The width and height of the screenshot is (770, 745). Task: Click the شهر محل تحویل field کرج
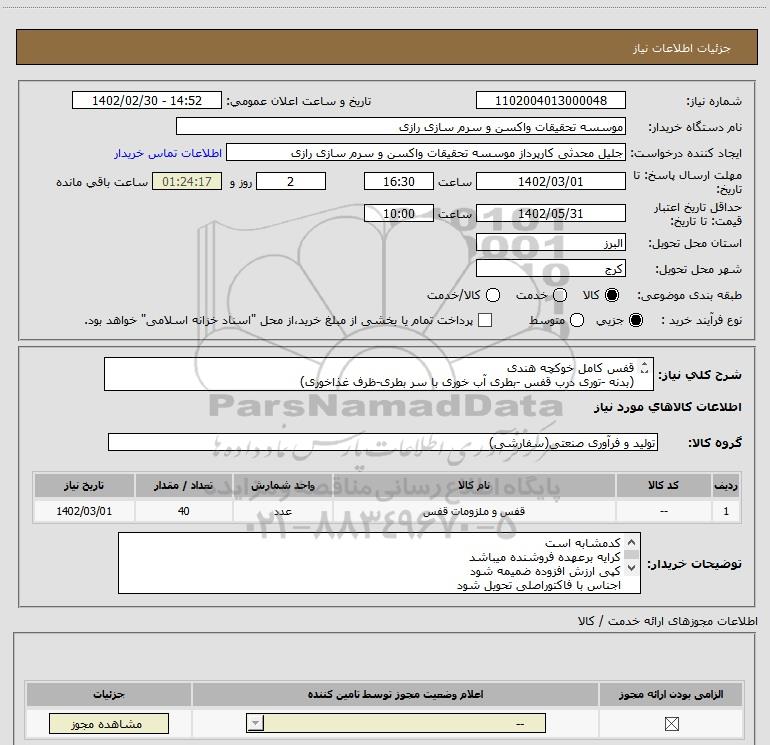pos(550,269)
